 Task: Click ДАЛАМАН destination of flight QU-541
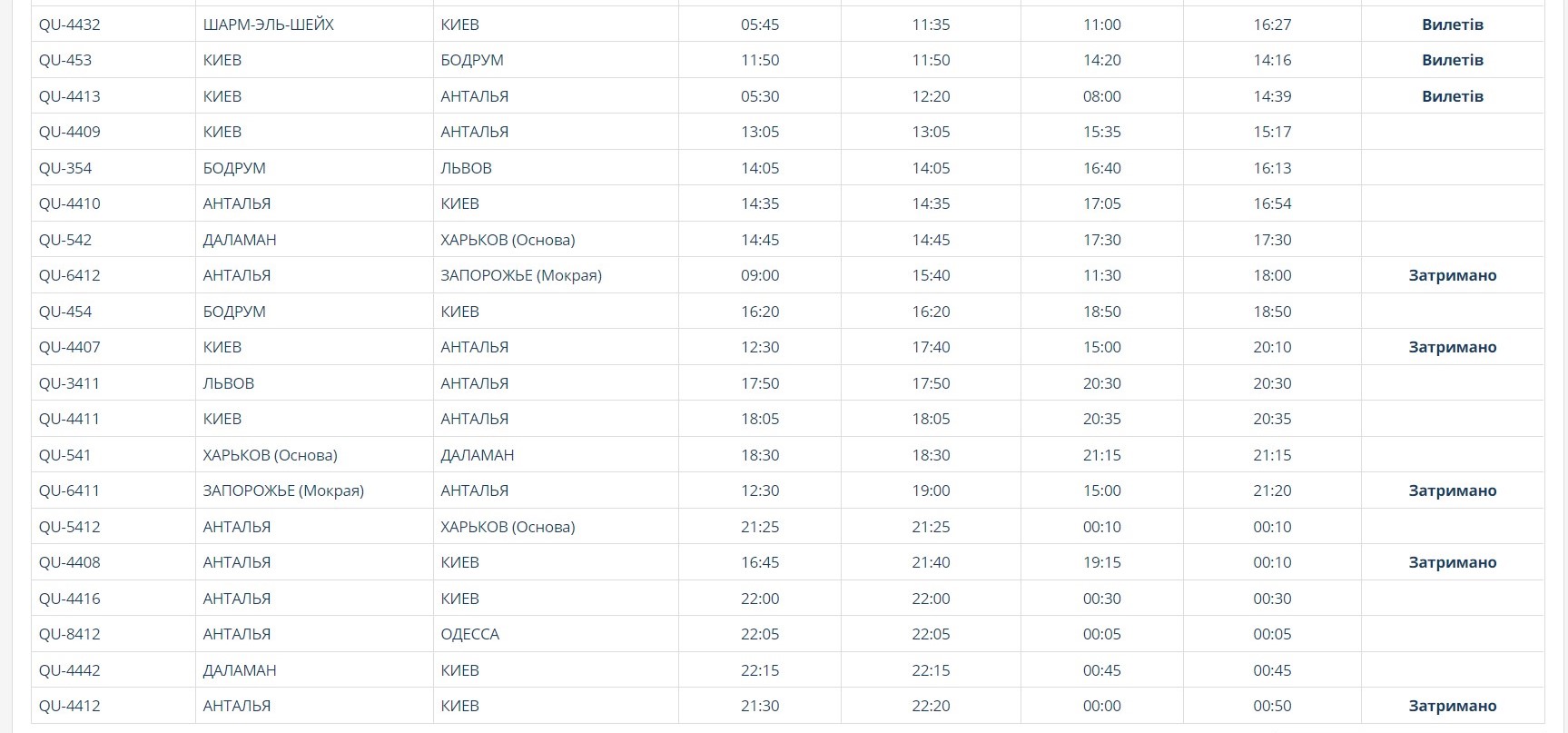pos(478,455)
